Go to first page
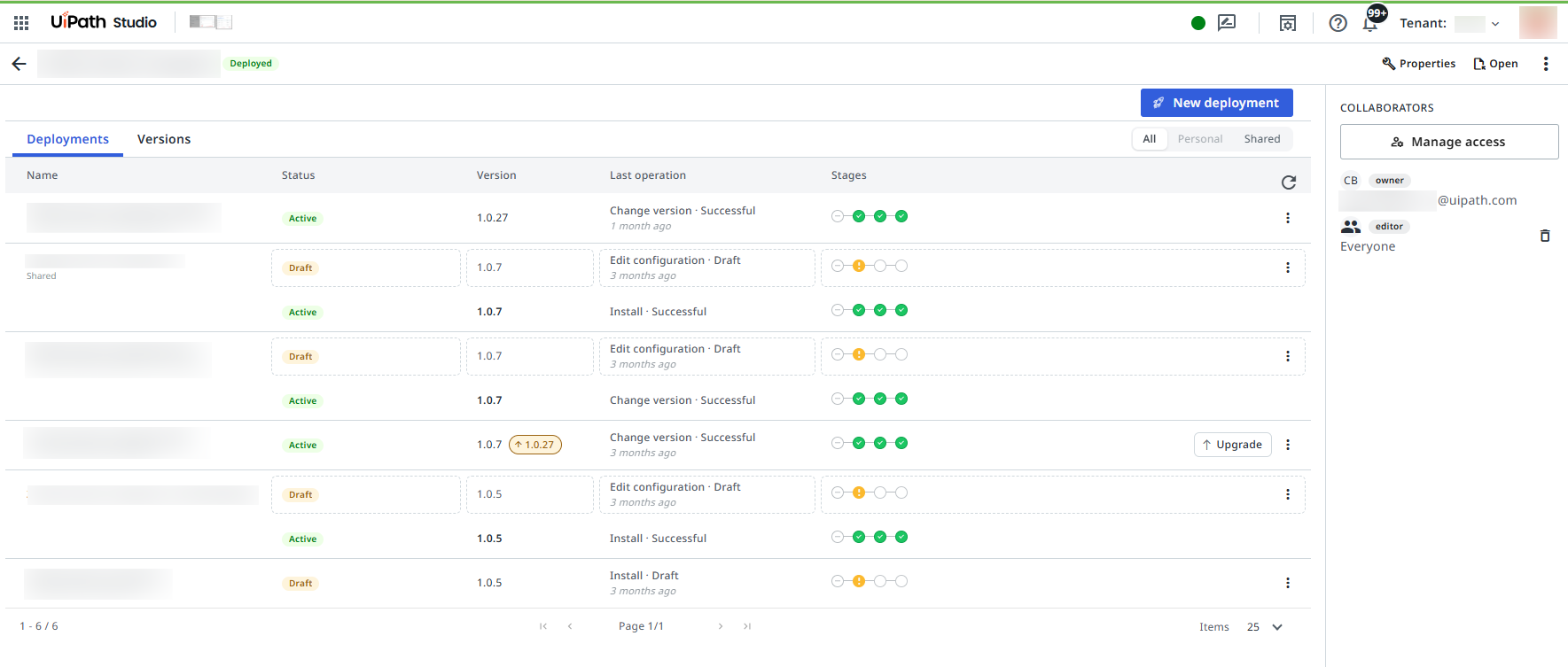Screen dimensions: 1568x667 (543, 626)
